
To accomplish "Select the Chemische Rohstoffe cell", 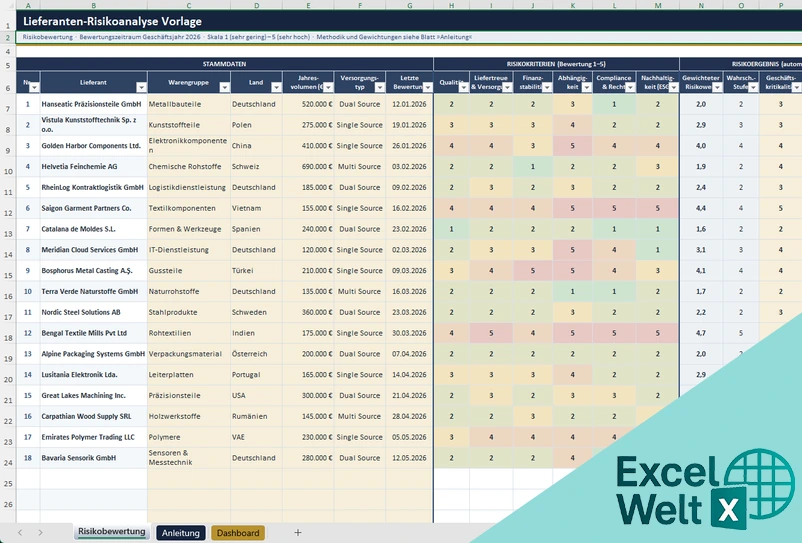I will coord(189,167).
